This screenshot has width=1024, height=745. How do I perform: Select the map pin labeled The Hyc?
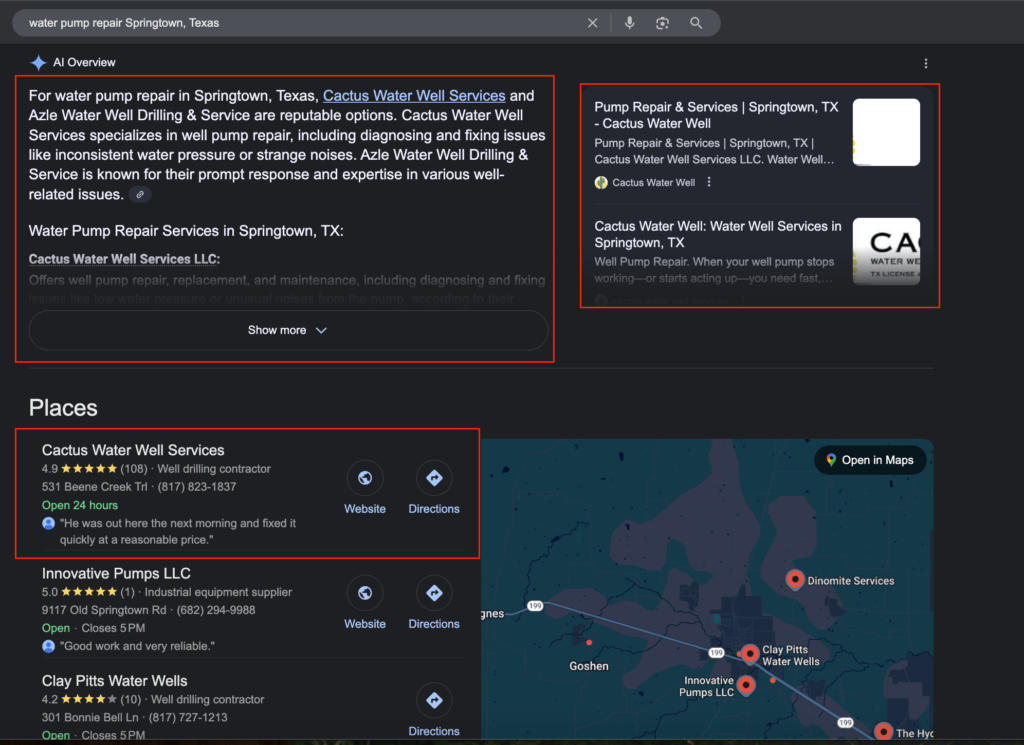point(884,732)
